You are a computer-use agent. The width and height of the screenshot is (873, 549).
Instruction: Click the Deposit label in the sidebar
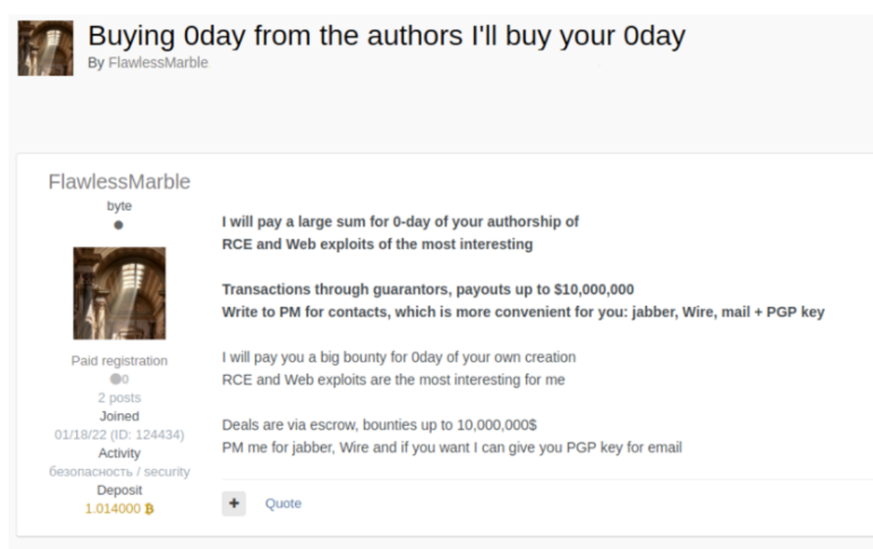pyautogui.click(x=119, y=490)
